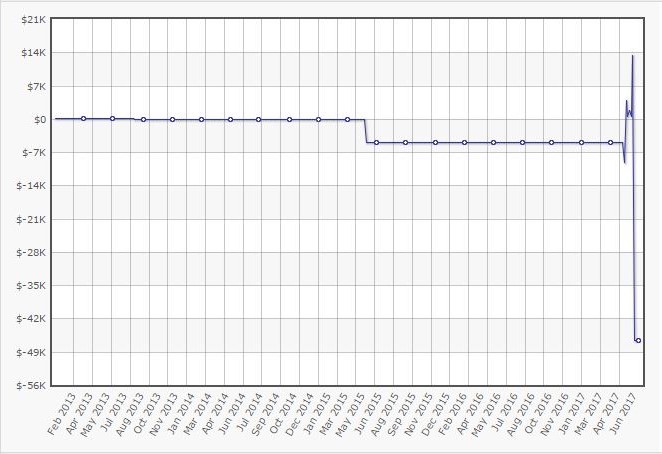This screenshot has width=662, height=454.
Task: Click the $14K y-axis label
Action: pyautogui.click(x=34, y=53)
